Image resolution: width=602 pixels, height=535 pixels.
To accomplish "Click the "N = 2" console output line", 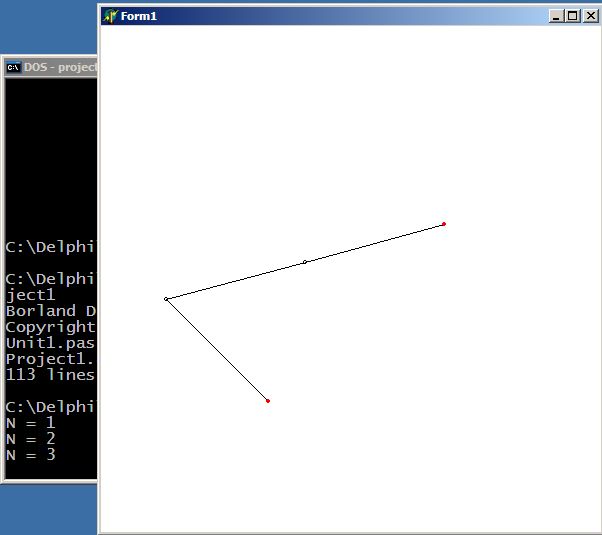I will click(31, 439).
